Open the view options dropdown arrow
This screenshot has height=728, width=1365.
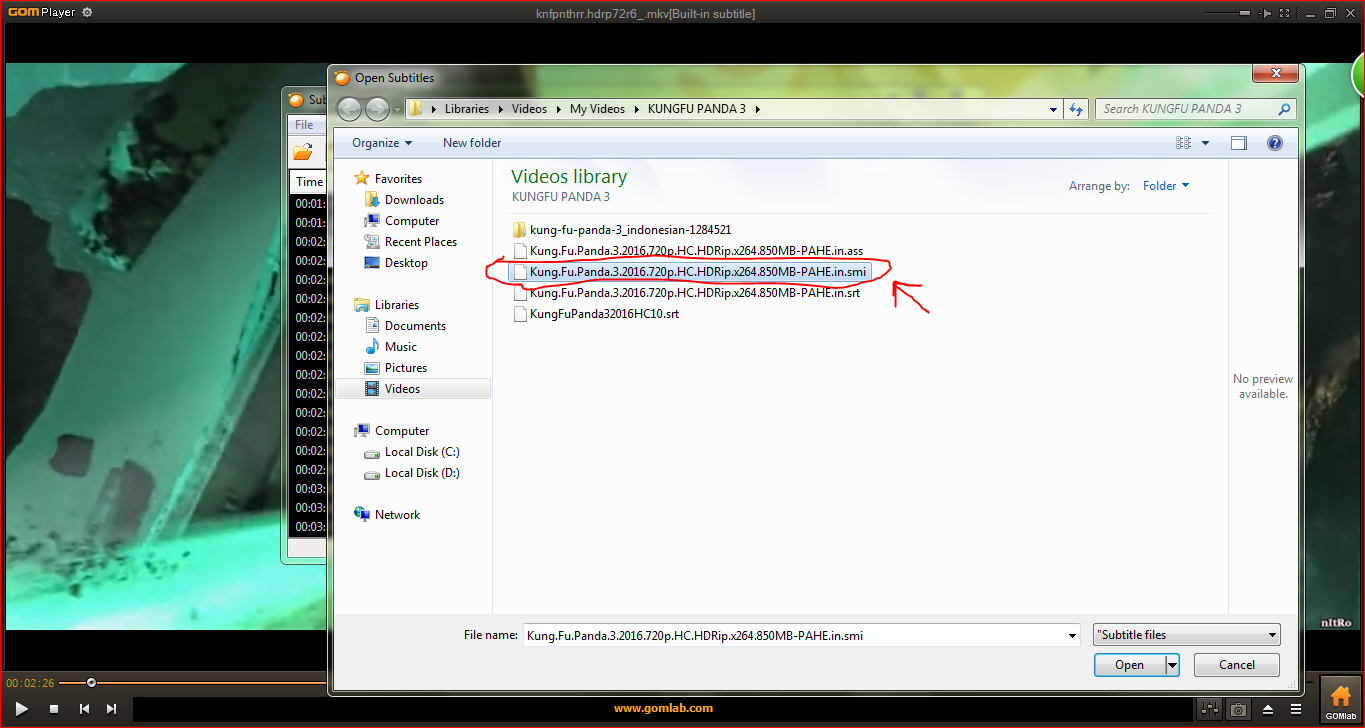1206,143
